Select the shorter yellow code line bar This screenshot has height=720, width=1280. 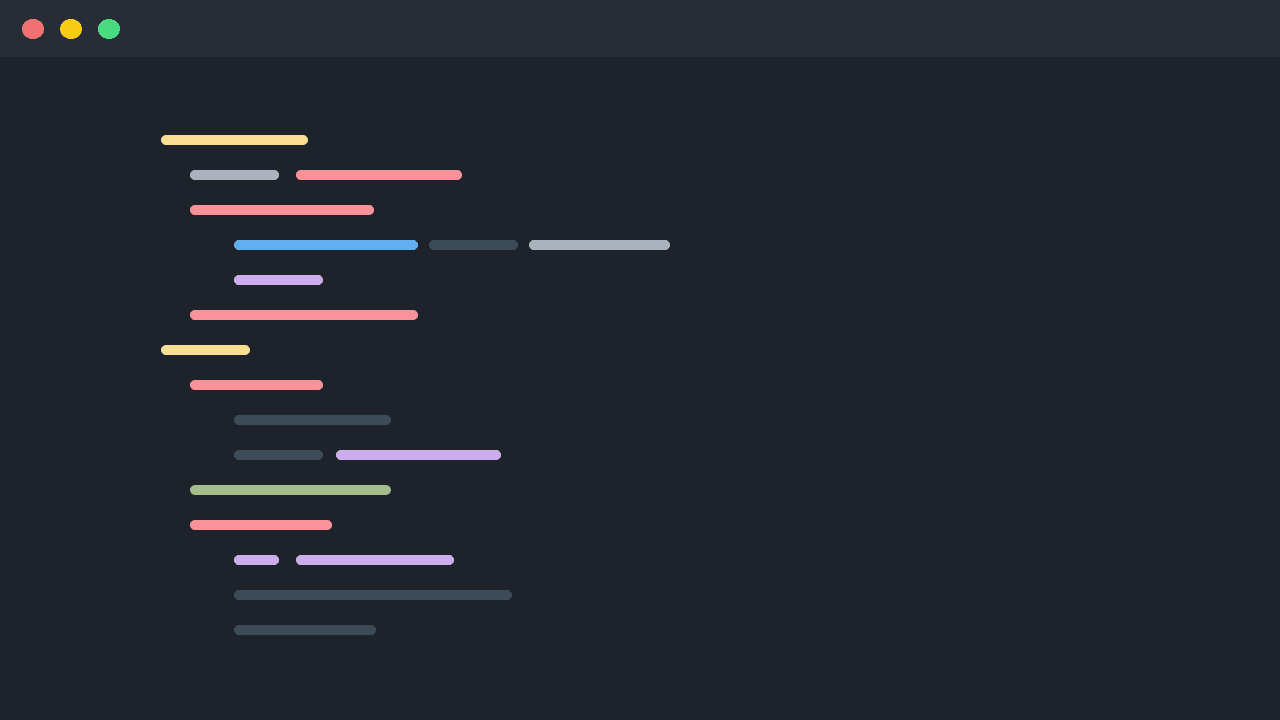pyautogui.click(x=205, y=350)
